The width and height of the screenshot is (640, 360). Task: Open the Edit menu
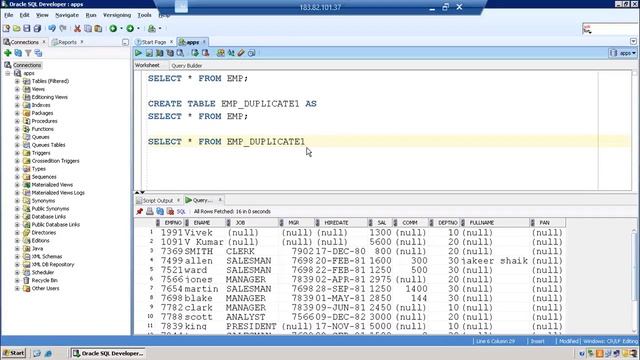tap(24, 15)
